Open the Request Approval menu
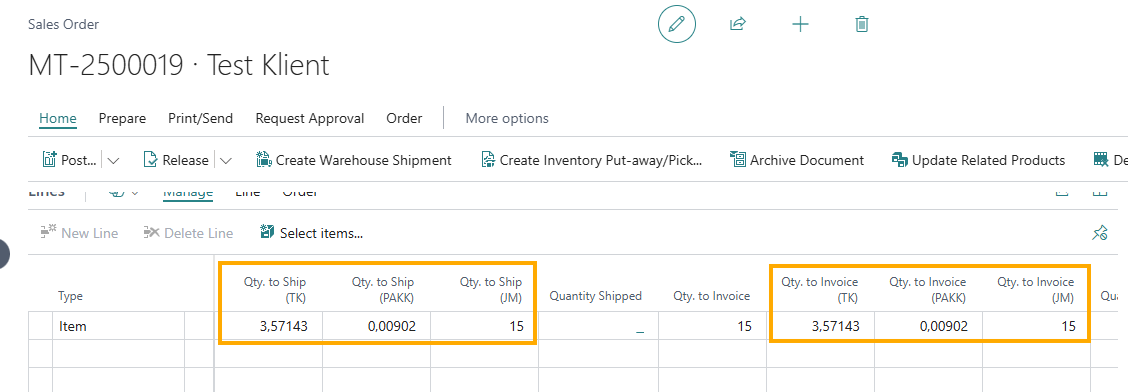 pos(310,119)
